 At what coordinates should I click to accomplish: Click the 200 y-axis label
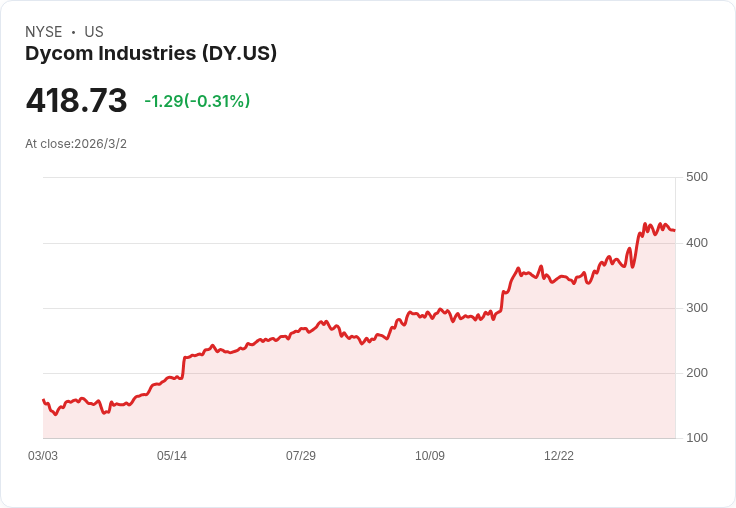tap(696, 373)
